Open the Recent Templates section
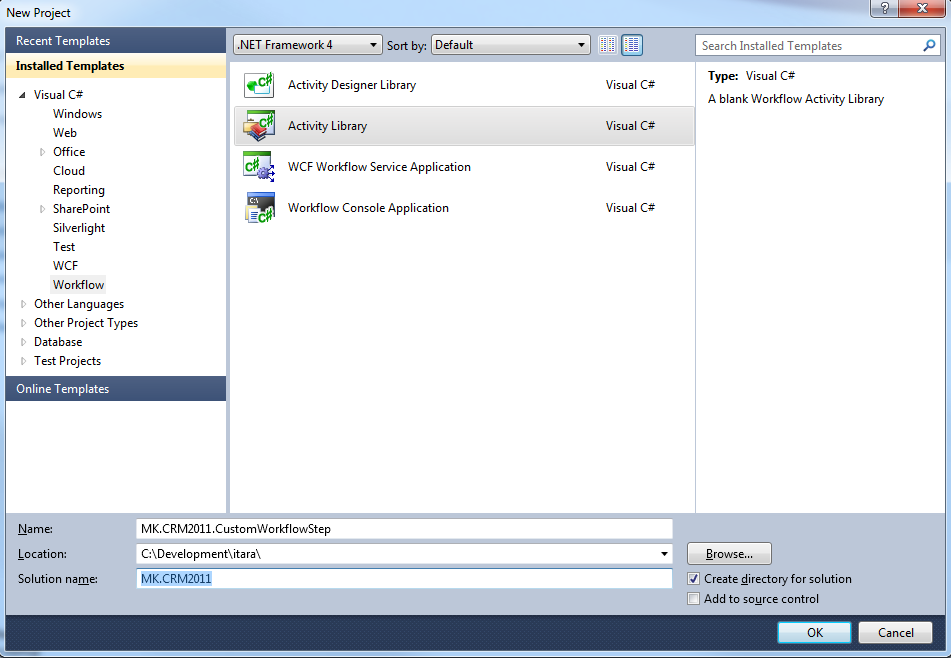 (116, 41)
